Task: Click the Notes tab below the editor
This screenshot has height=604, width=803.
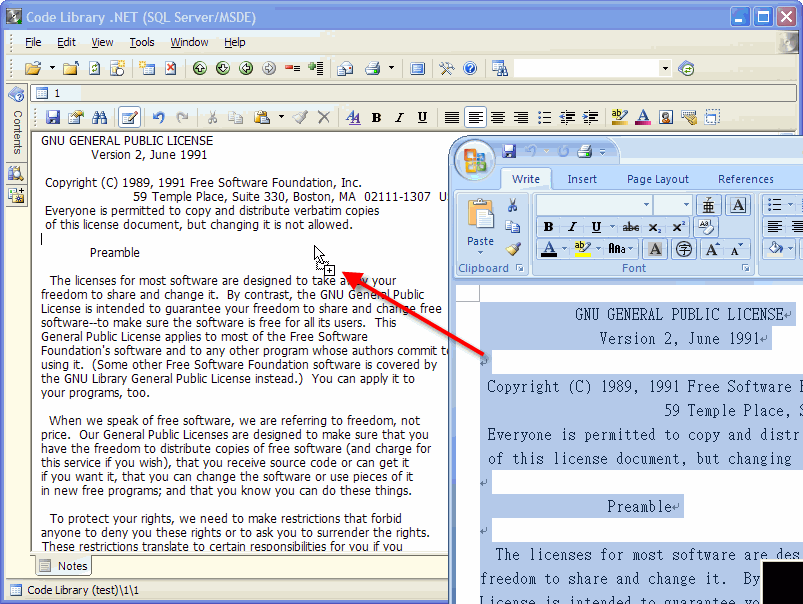Action: [65, 566]
